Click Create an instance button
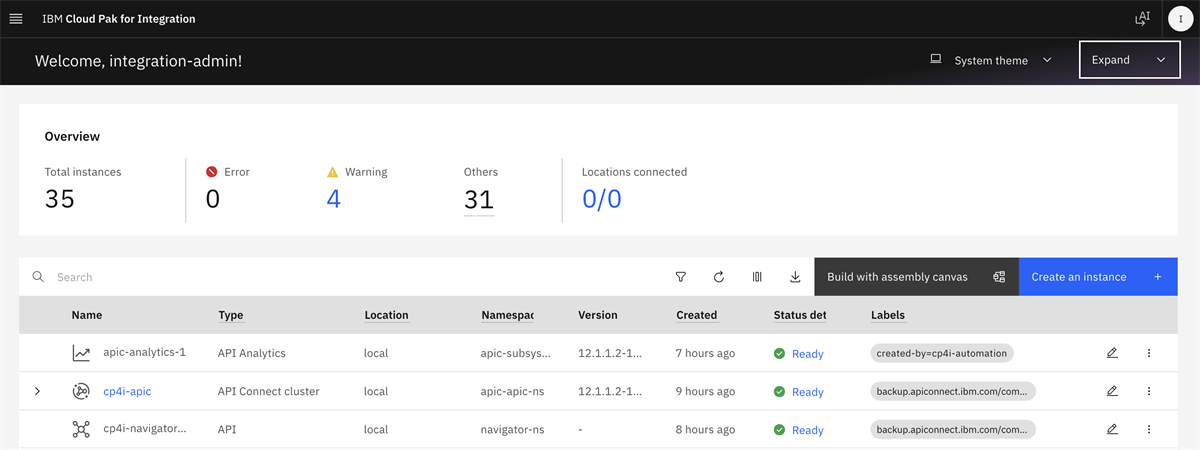Viewport: 1200px width, 450px height. (1098, 277)
